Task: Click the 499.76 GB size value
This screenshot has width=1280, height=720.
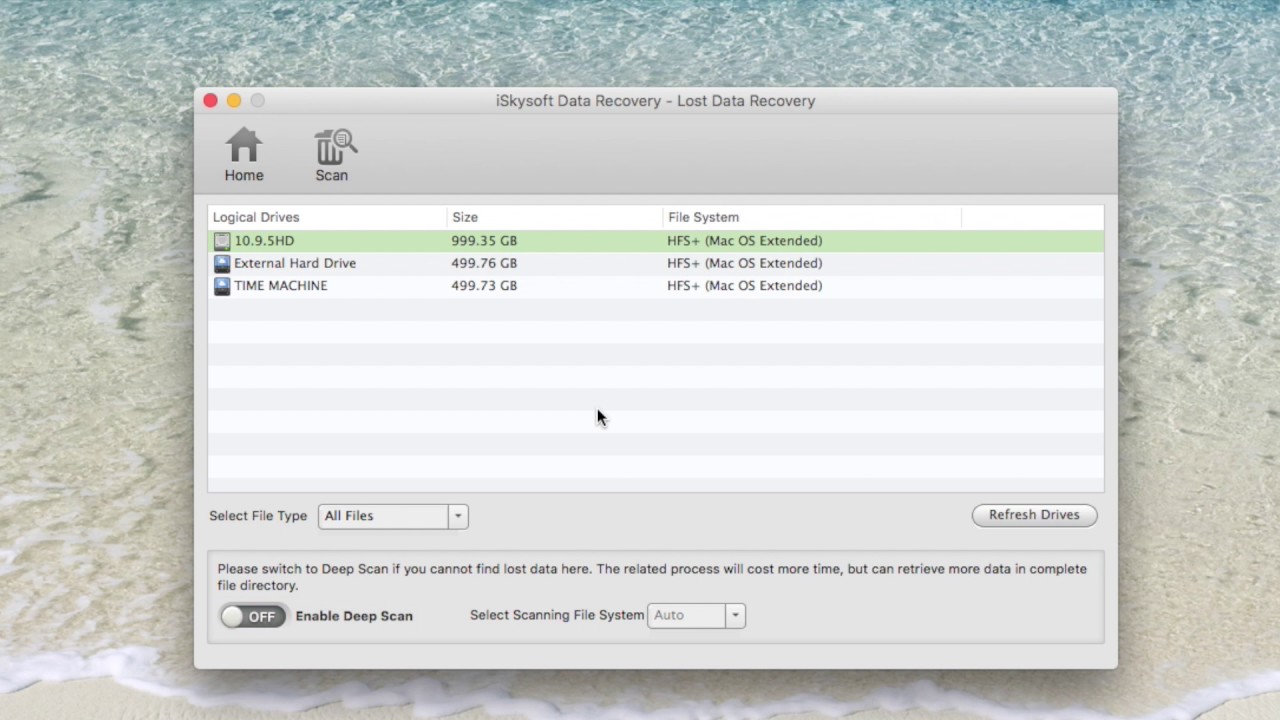Action: click(x=484, y=263)
